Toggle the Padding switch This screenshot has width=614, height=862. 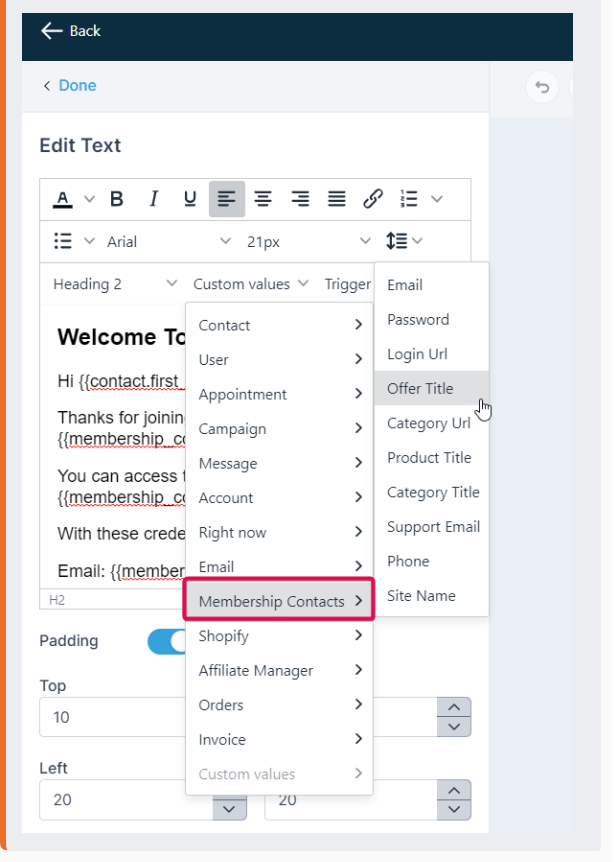166,641
